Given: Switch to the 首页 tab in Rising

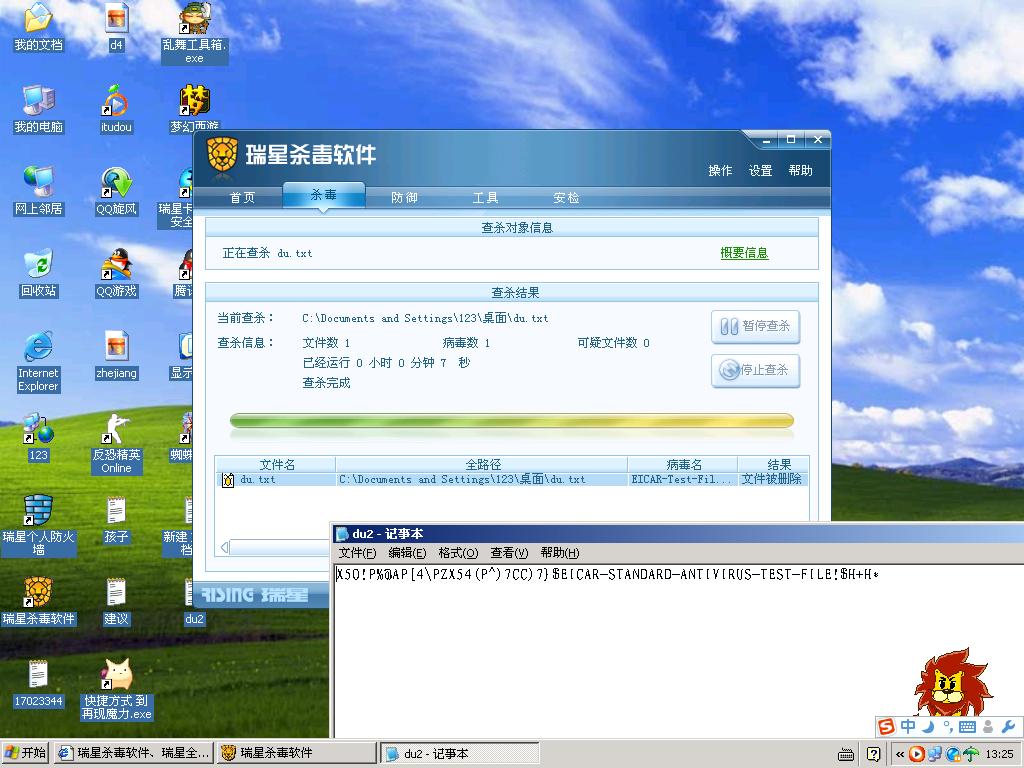Looking at the screenshot, I should (242, 197).
